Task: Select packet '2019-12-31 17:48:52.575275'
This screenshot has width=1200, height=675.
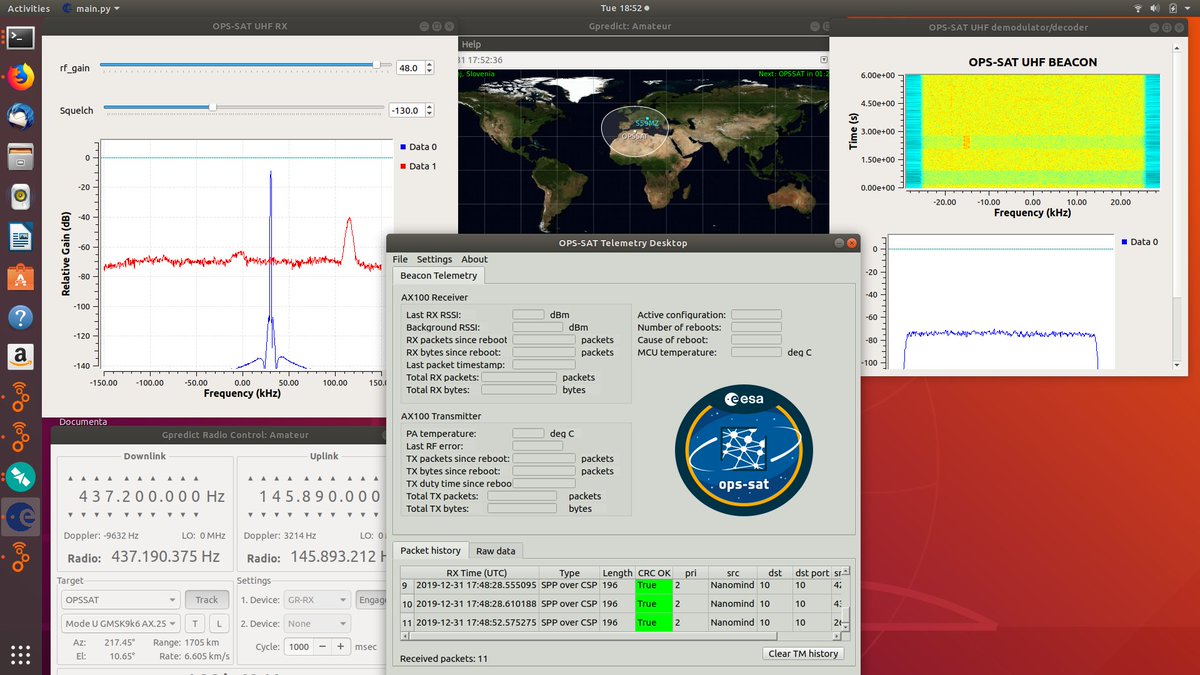Action: point(476,623)
